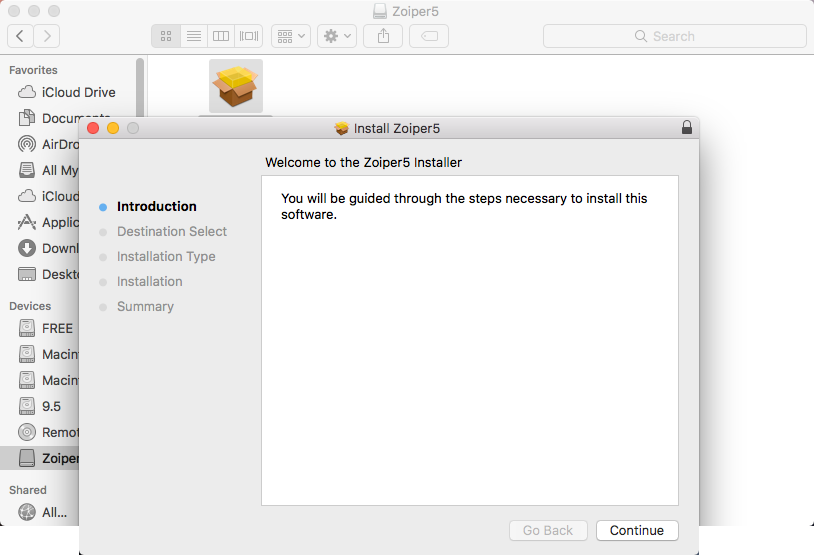Open the Zoiper5 package icon in Finder
Screen dimensions: 814x555
[x=236, y=86]
